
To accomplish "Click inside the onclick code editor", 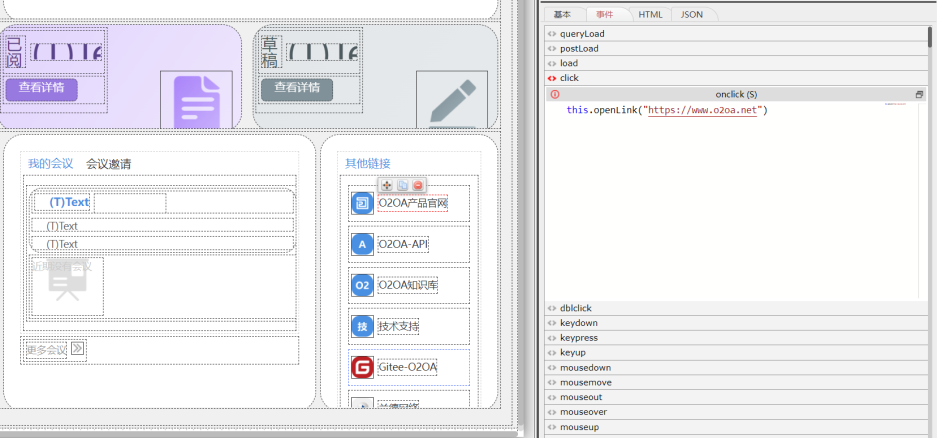I will coord(730,200).
